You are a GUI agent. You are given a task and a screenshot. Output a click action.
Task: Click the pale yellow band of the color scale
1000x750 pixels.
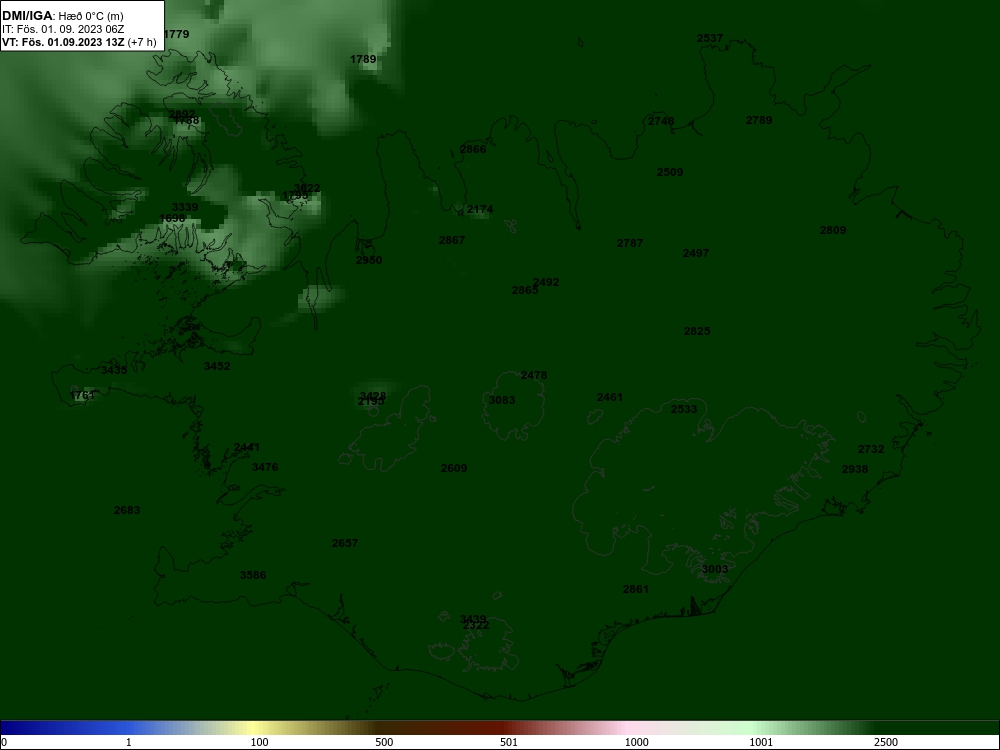252,728
